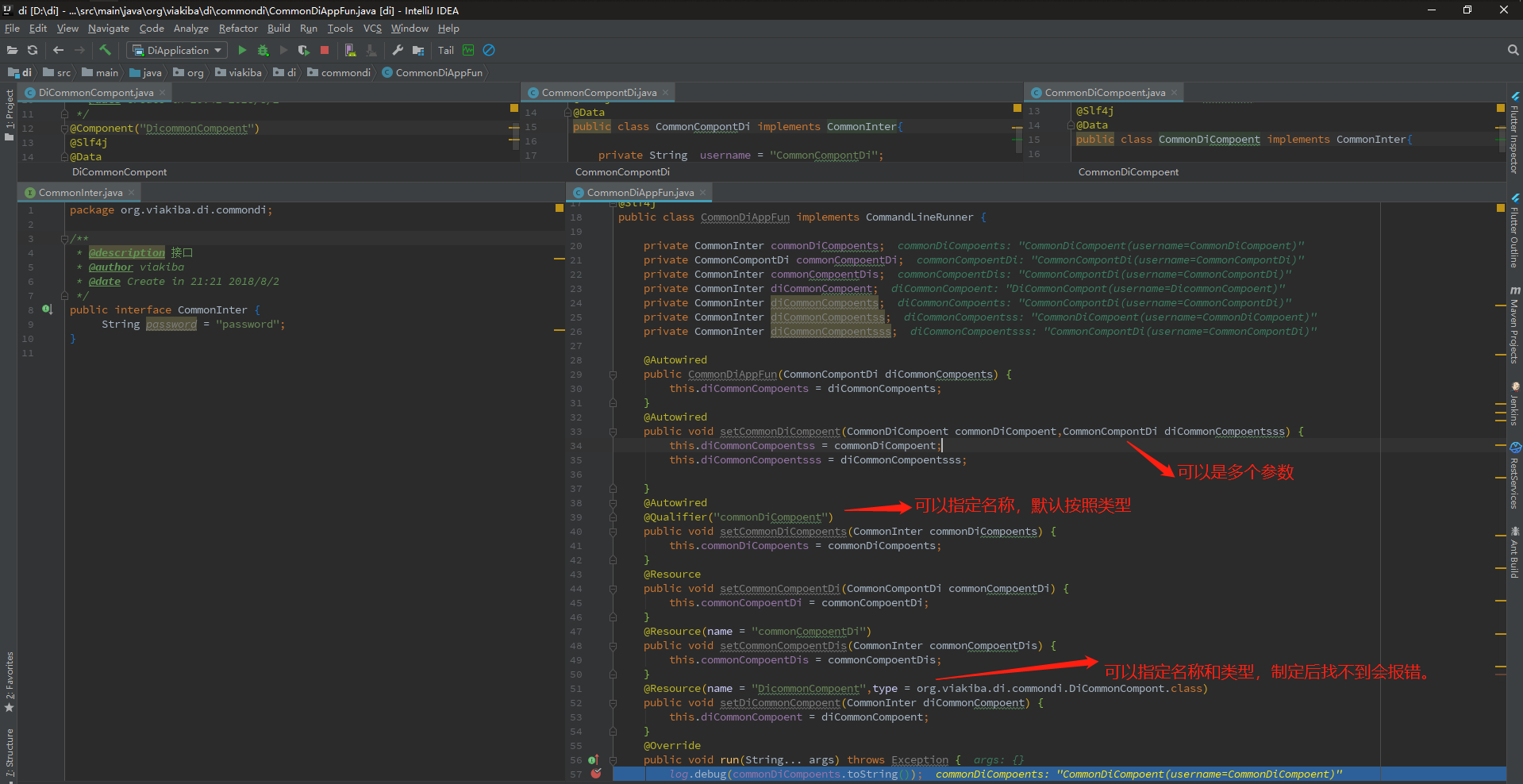Switch to CommonInter.java tab

tap(80, 193)
